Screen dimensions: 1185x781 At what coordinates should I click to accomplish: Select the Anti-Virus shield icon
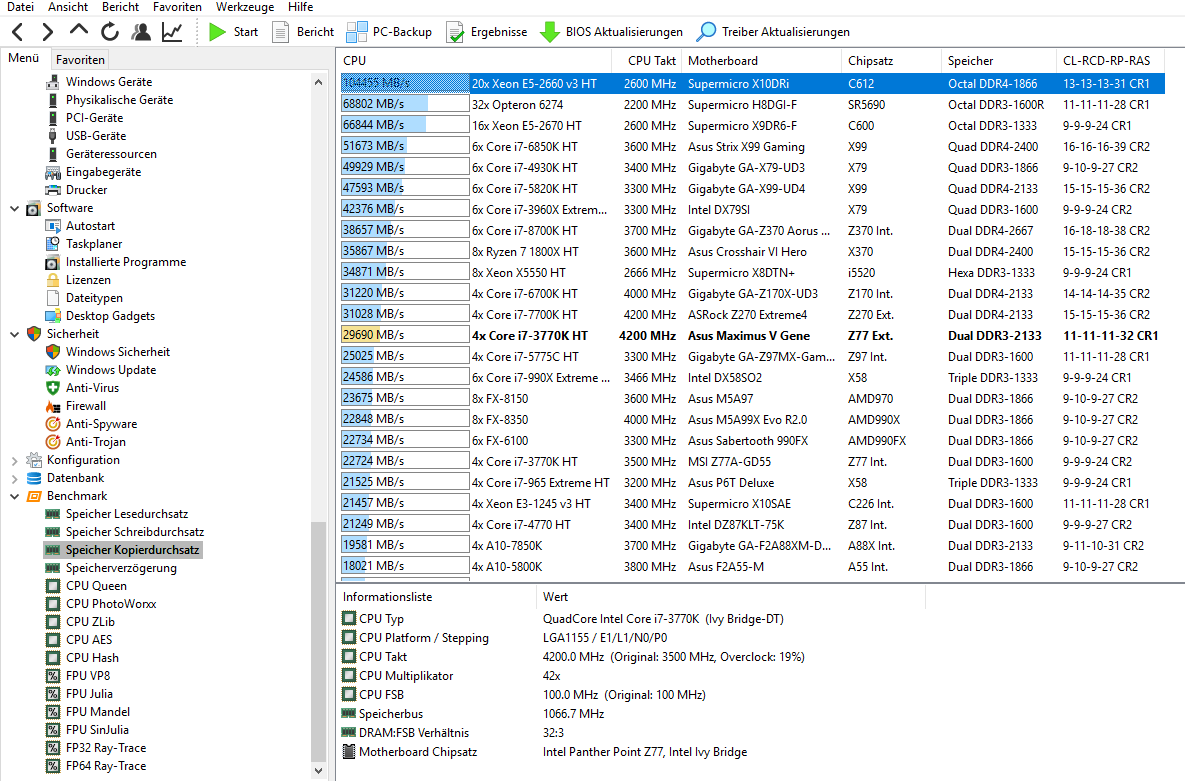tap(53, 388)
